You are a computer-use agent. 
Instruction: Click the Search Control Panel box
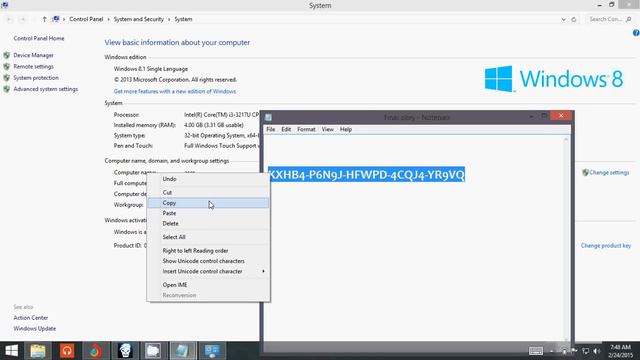point(610,19)
